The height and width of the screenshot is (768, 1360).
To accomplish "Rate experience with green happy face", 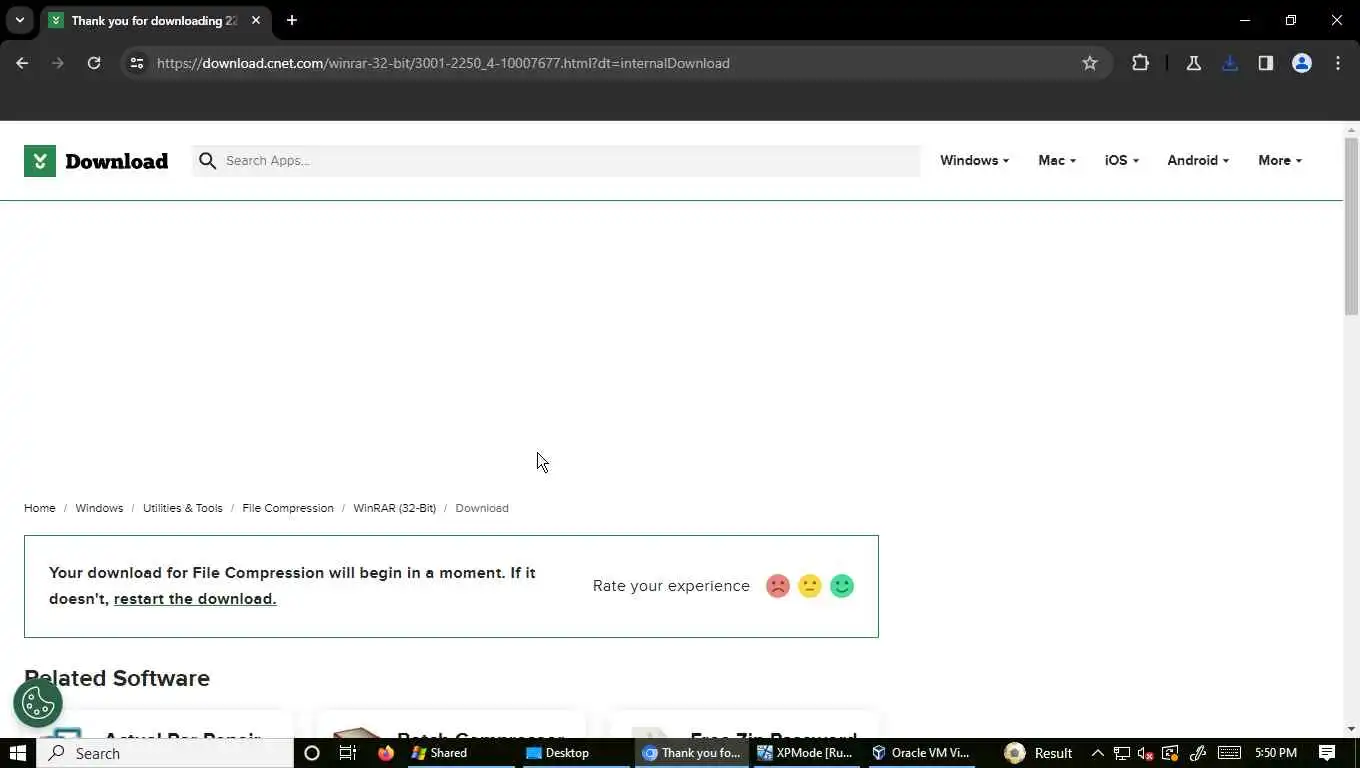I will click(842, 586).
